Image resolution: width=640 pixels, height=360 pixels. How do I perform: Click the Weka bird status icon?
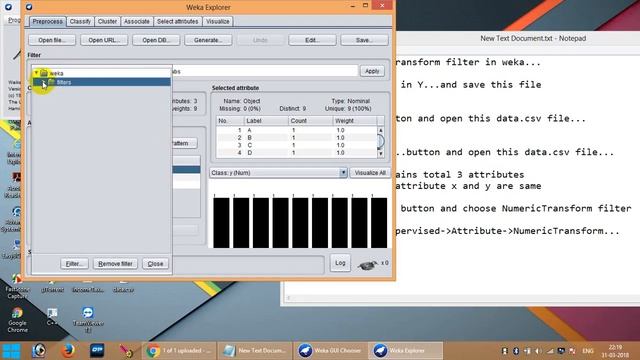[x=367, y=264]
